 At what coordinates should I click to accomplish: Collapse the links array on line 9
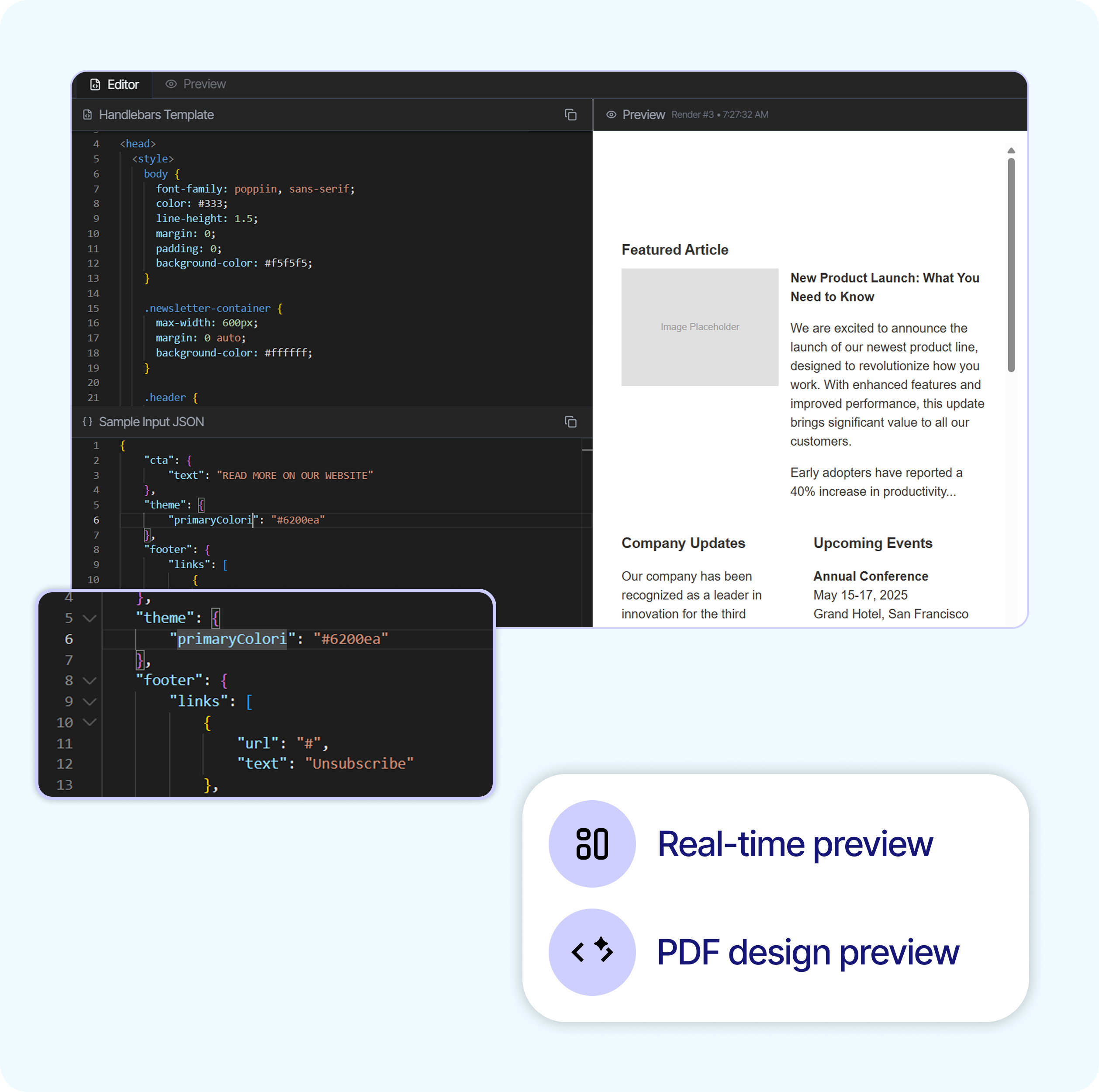89,701
